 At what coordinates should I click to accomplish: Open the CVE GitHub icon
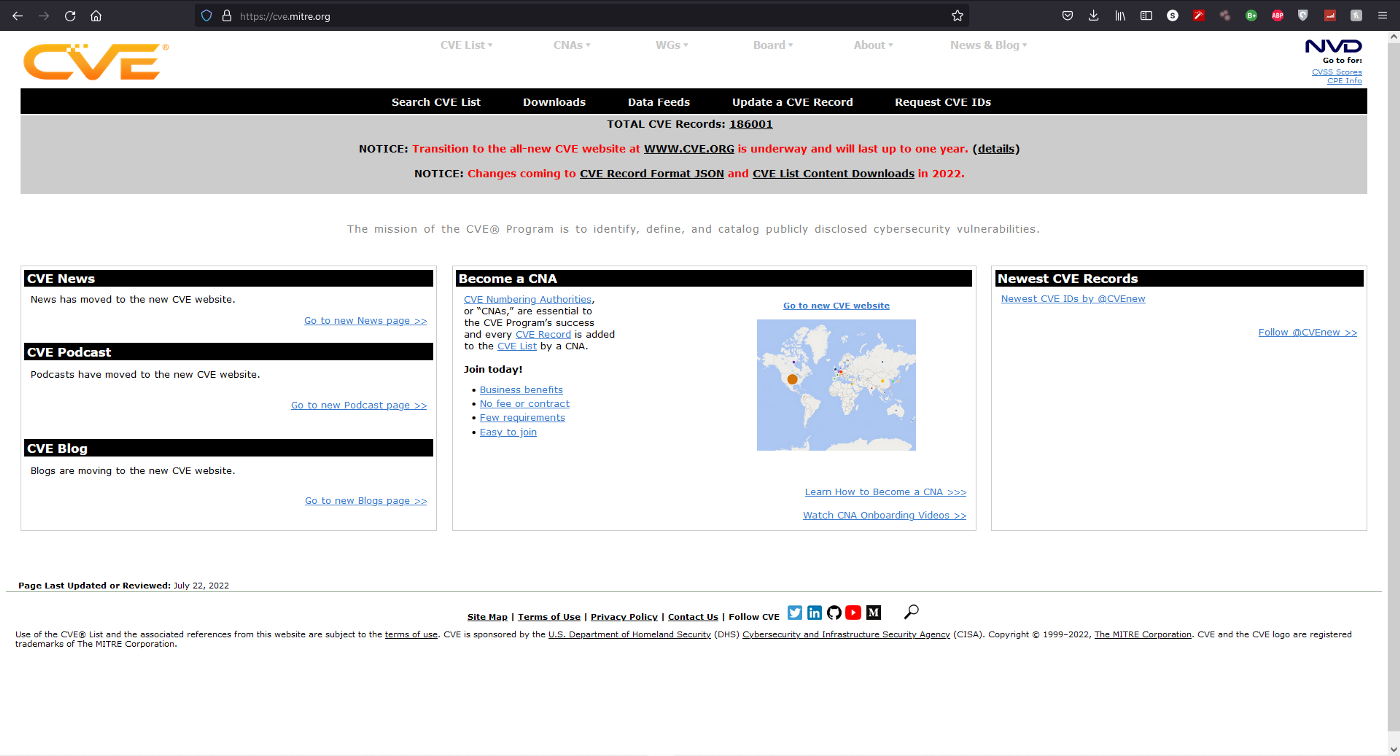pyautogui.click(x=834, y=613)
